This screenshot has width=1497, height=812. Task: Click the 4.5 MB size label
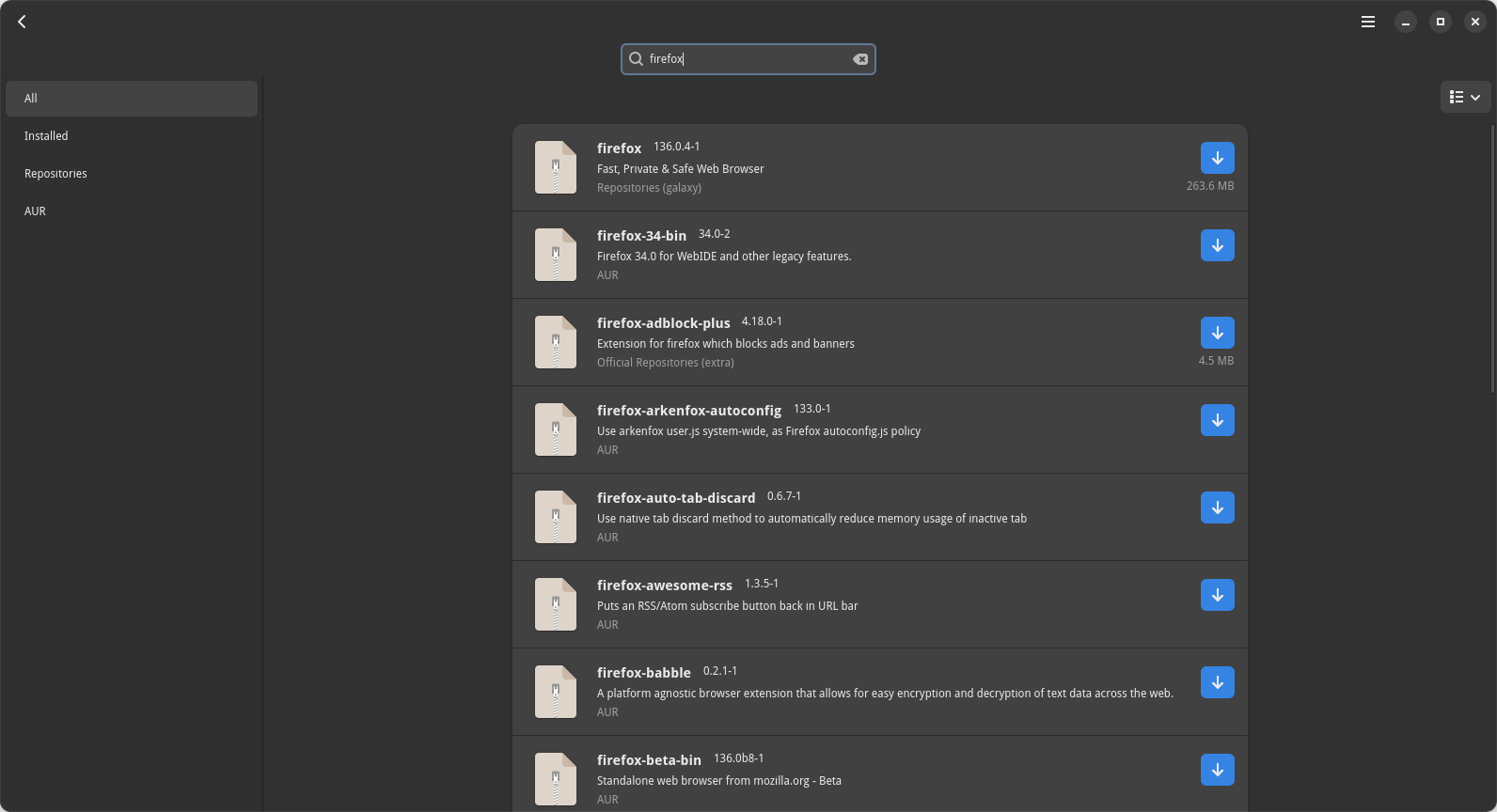point(1216,361)
